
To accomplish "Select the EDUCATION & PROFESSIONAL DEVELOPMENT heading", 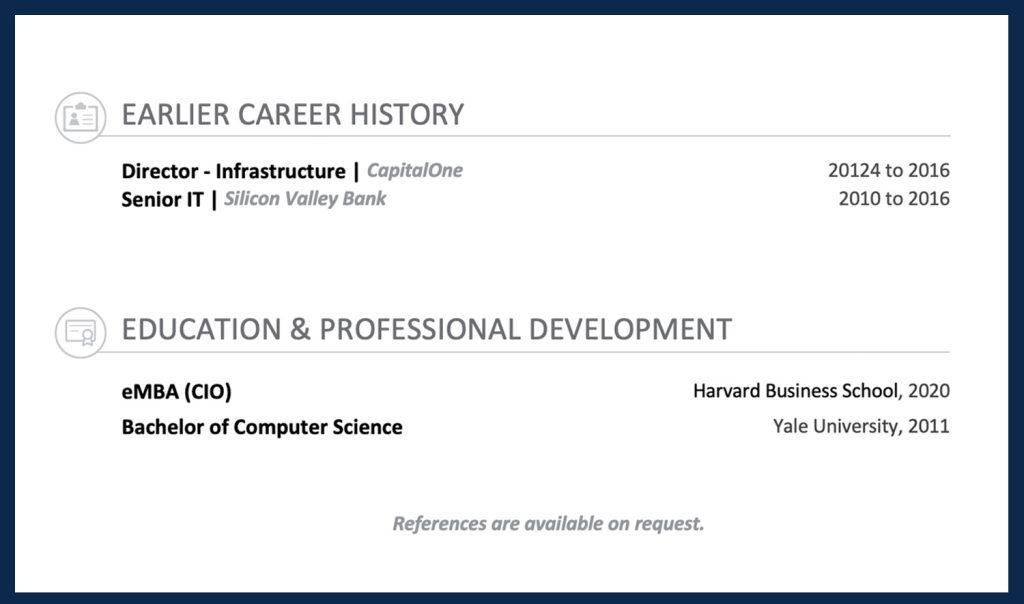I will (x=426, y=329).
